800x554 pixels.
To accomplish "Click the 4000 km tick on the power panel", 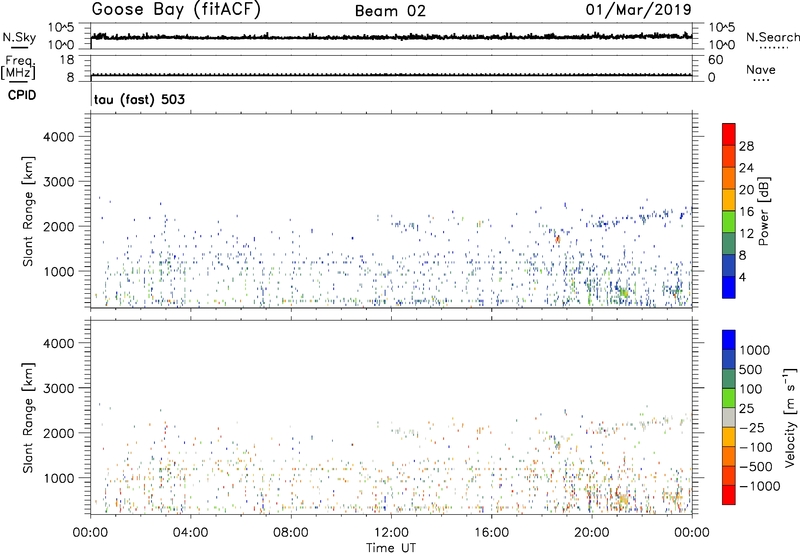I will click(58, 137).
